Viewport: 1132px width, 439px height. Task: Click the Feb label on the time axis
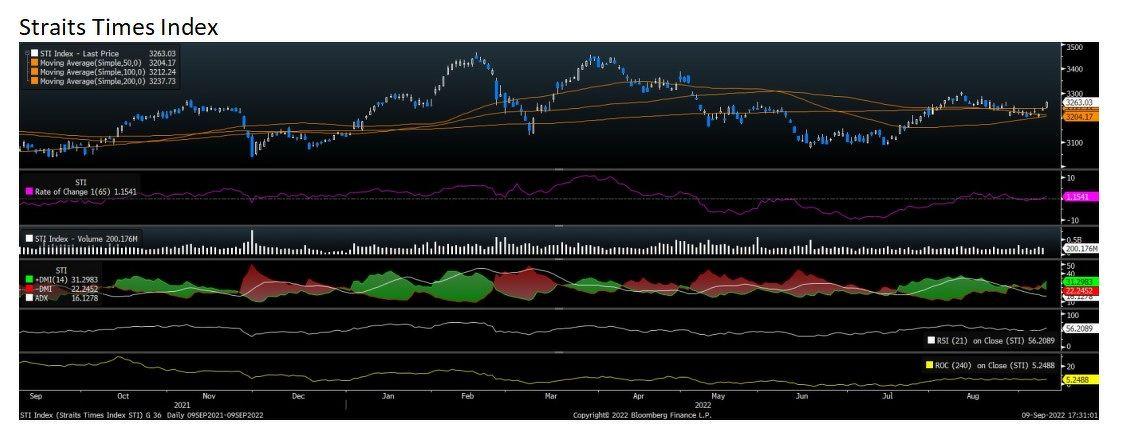(x=466, y=397)
